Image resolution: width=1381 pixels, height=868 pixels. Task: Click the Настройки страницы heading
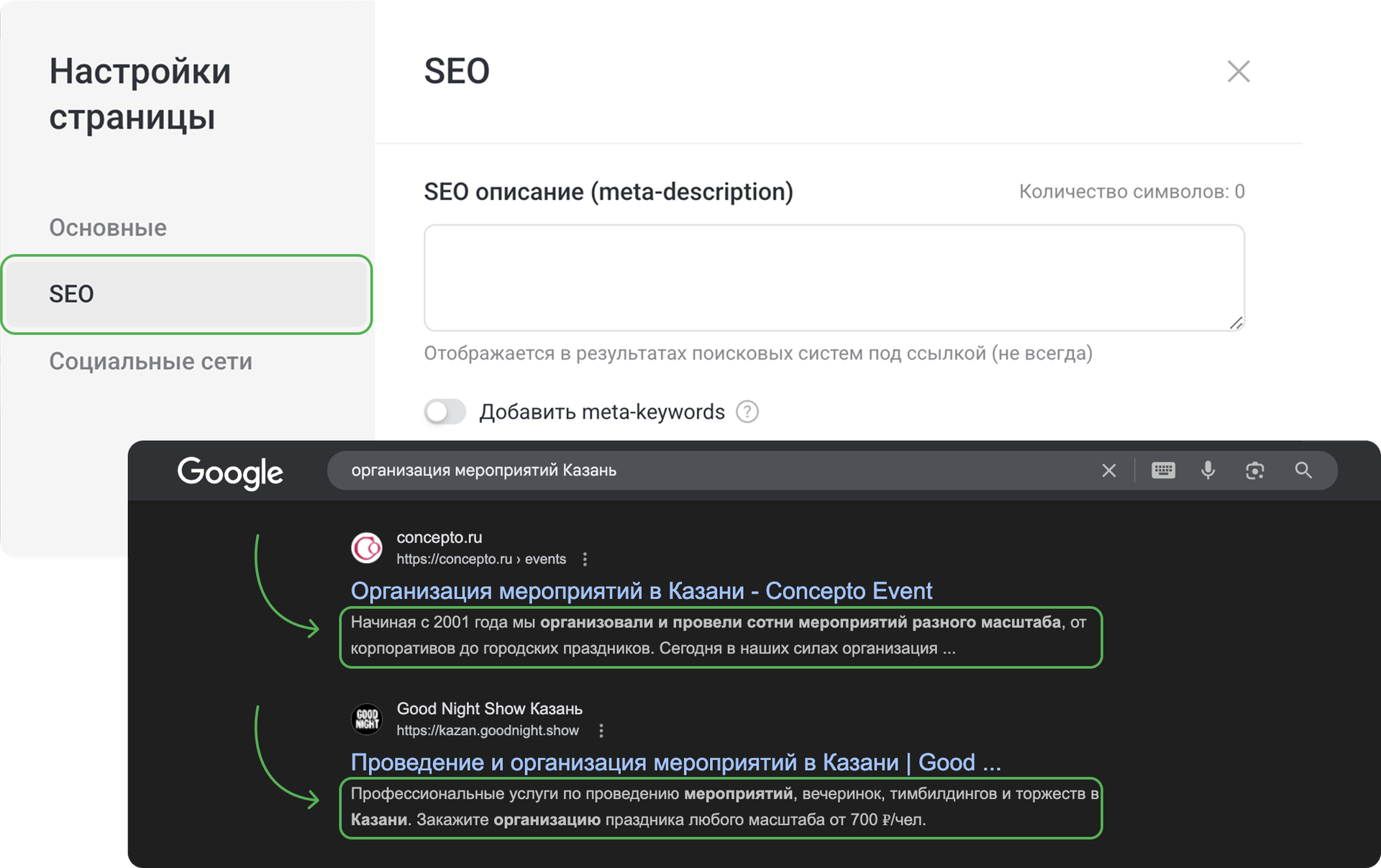[140, 94]
